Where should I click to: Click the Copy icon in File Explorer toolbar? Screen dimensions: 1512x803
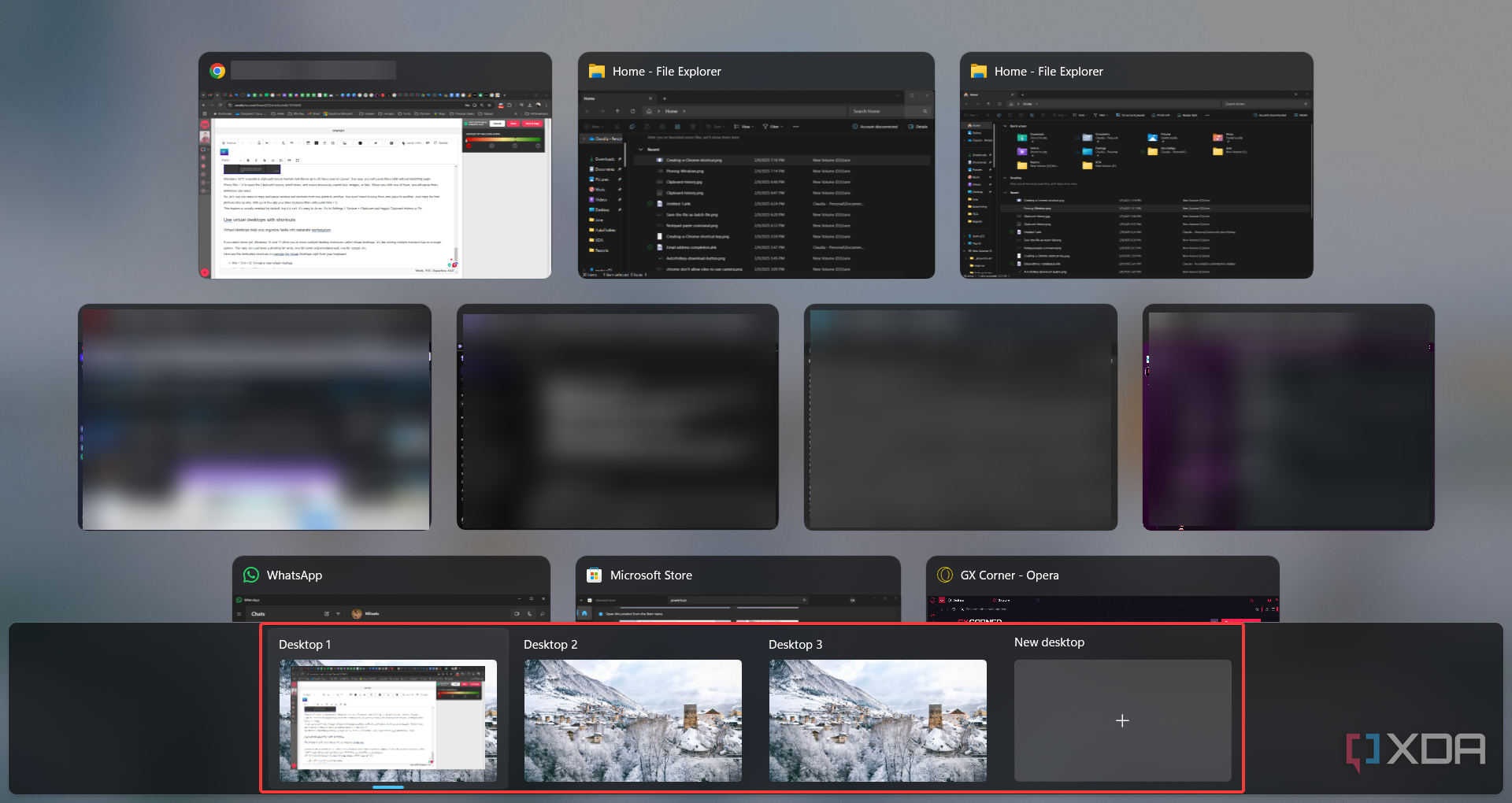point(633,127)
